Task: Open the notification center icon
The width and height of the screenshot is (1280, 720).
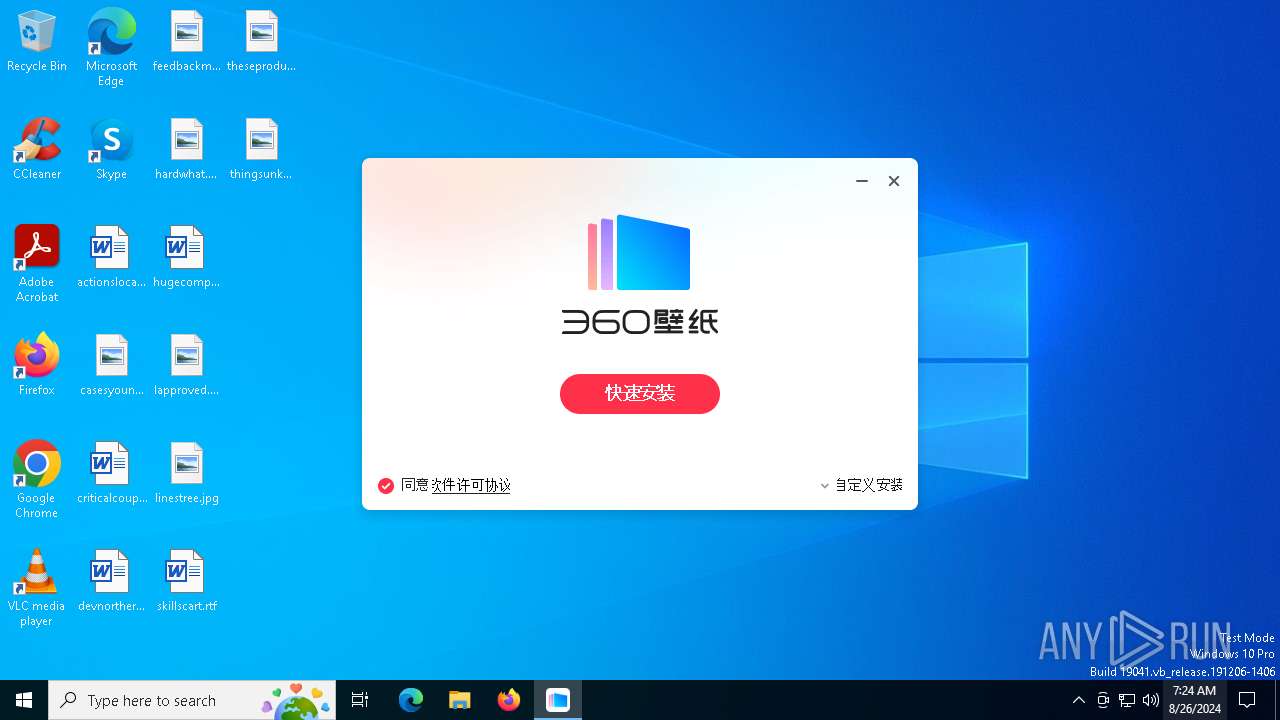Action: [1247, 700]
